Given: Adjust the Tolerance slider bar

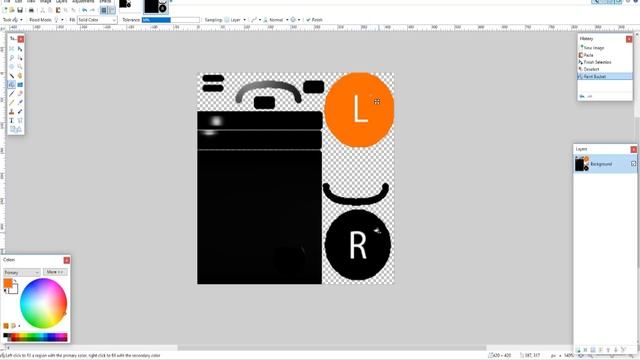Looking at the screenshot, I should (171, 20).
